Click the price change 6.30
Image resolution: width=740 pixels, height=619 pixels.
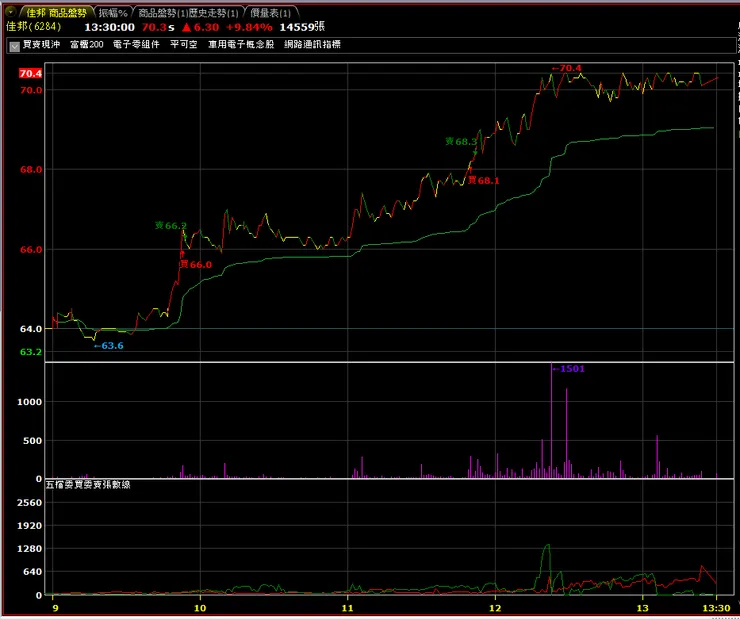[x=206, y=27]
